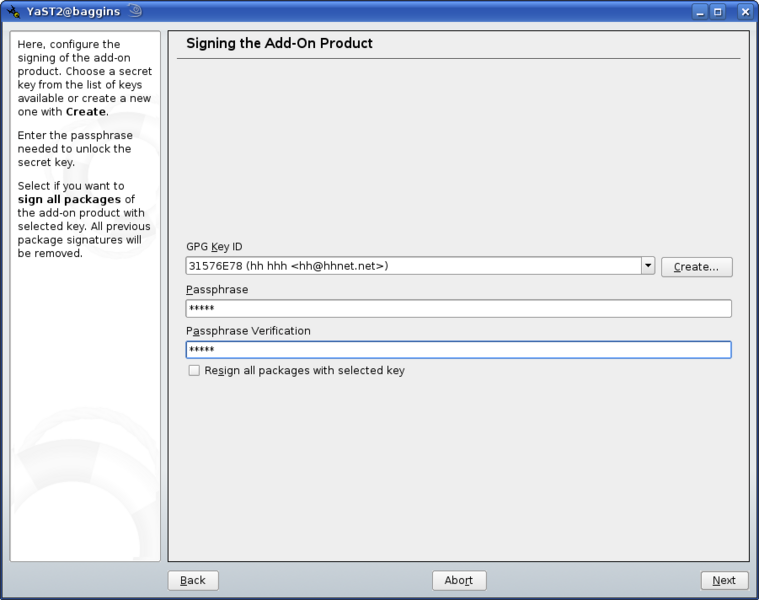Click the Signing the Add-On Product heading

point(279,45)
